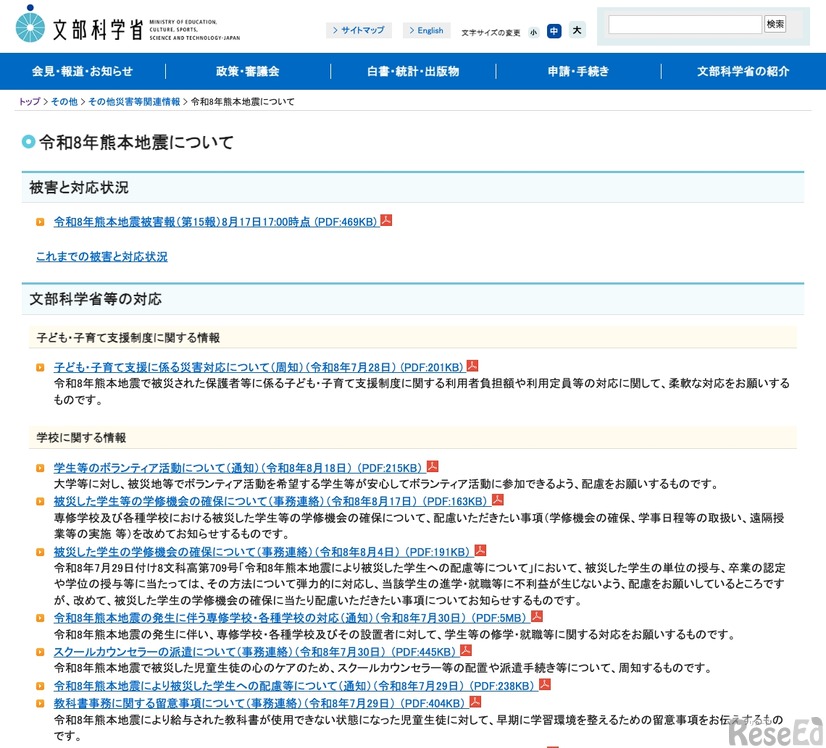
Task: Set font size to 小
Action: (x=534, y=32)
